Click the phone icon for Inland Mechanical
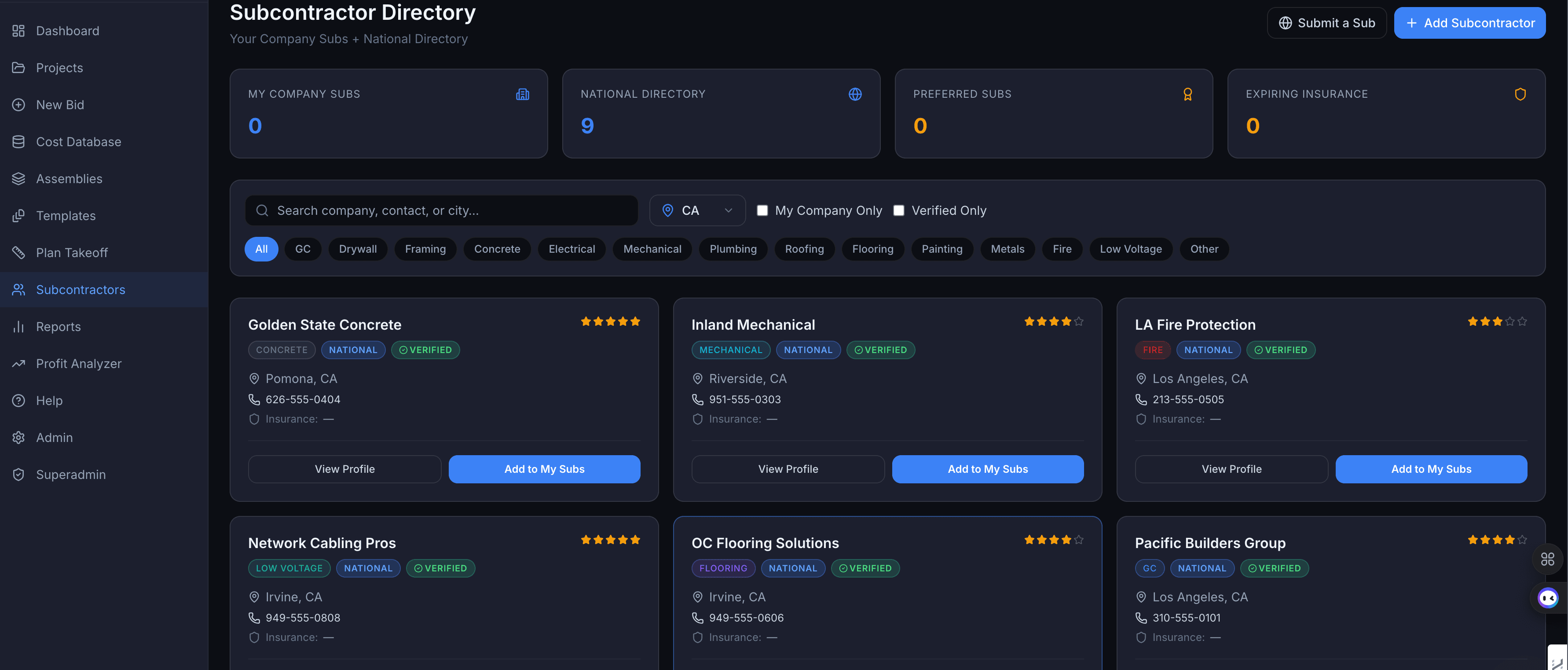 (698, 399)
